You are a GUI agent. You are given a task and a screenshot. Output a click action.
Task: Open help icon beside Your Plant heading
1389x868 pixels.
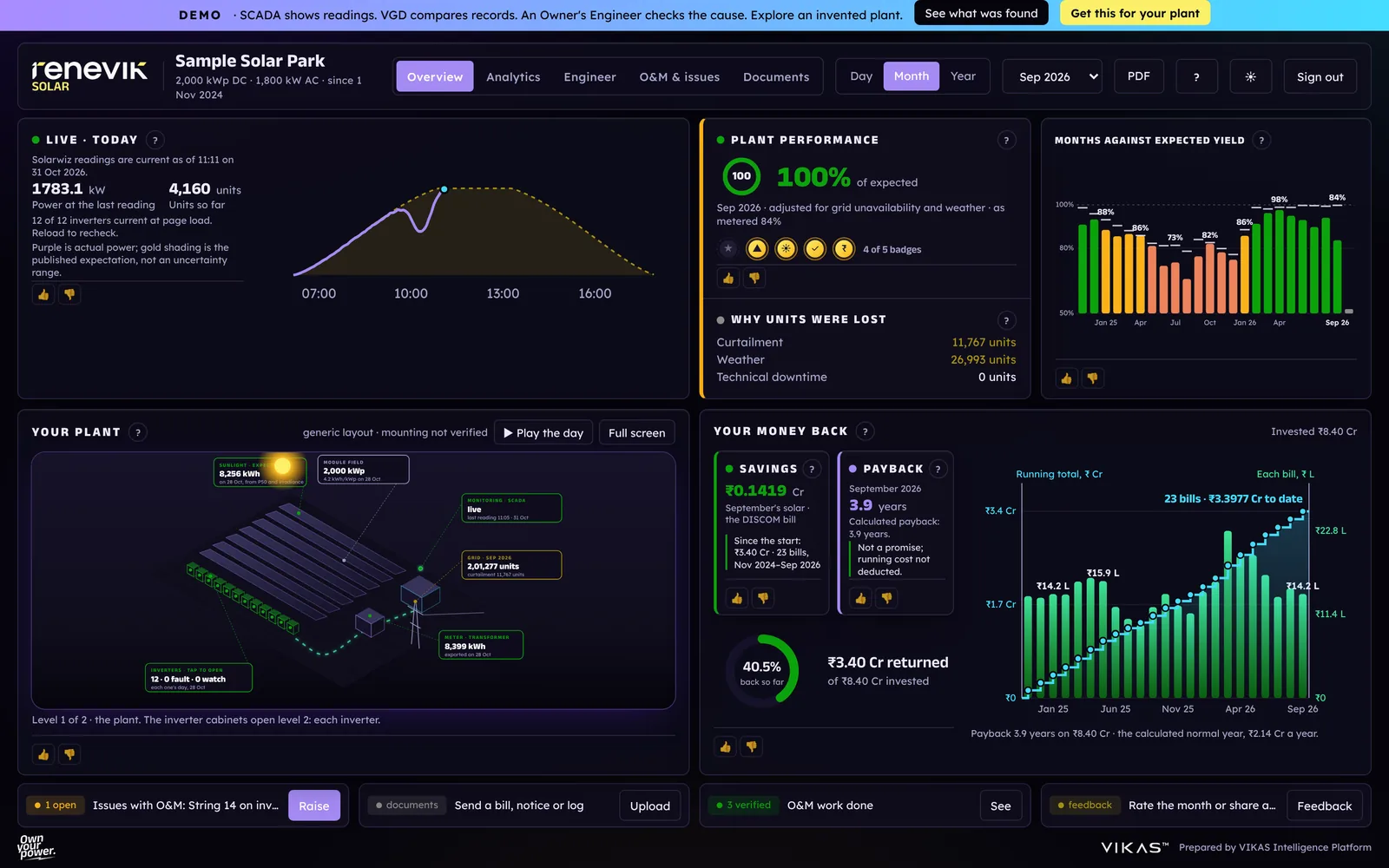coord(137,432)
